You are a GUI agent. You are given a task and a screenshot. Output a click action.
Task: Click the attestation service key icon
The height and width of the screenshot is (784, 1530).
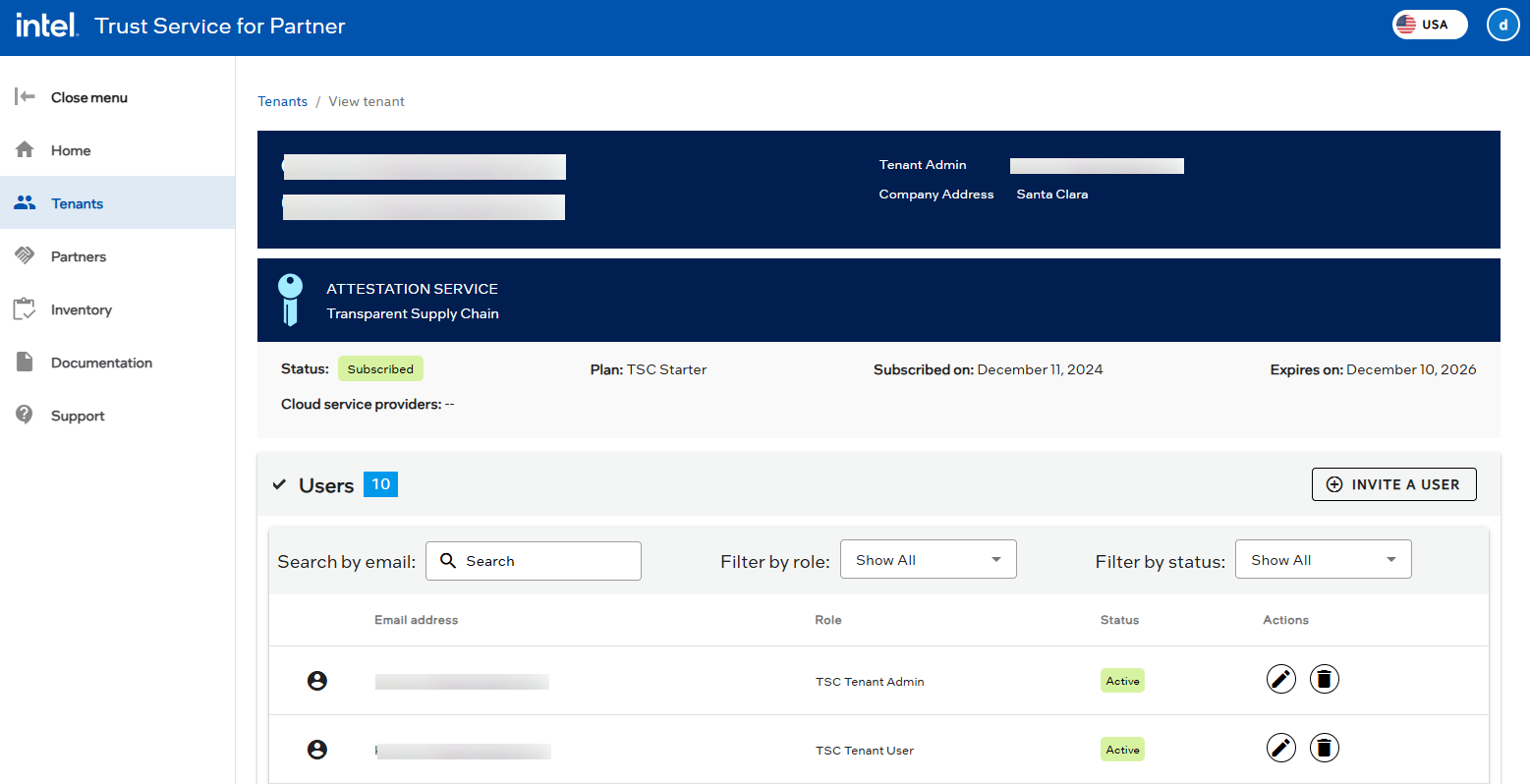tap(290, 300)
